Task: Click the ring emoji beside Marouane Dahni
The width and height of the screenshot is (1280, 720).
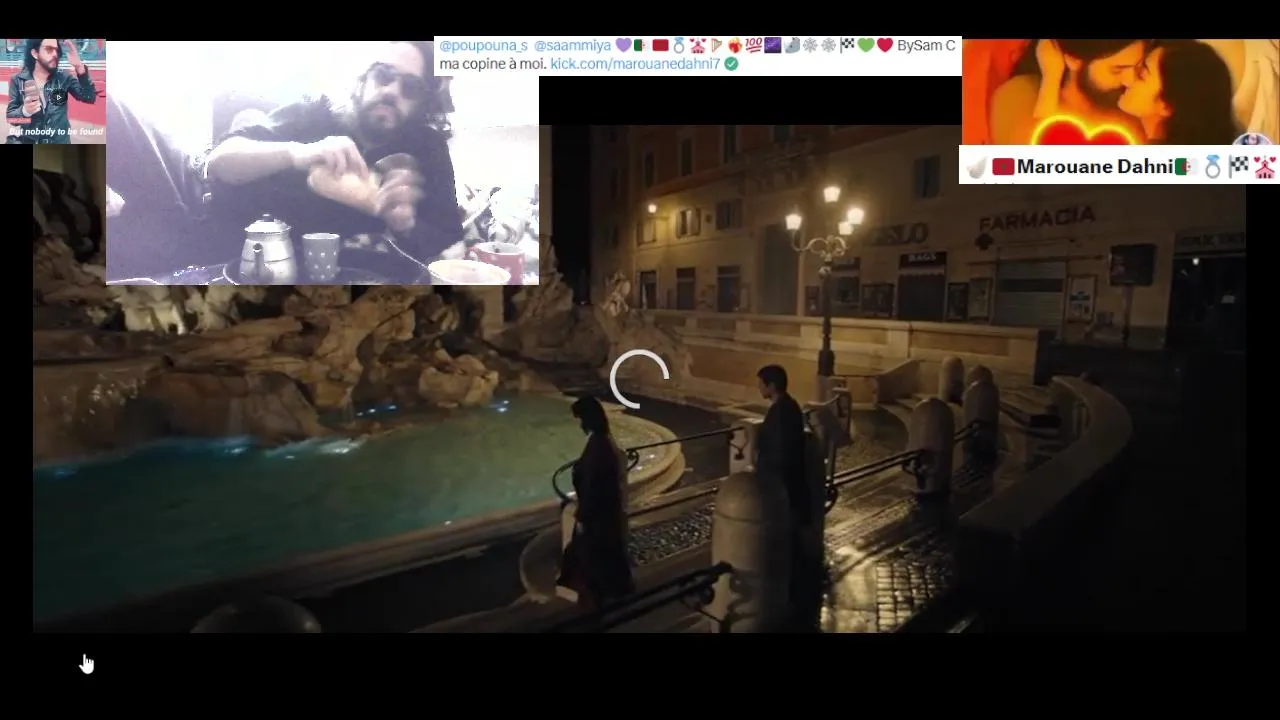Action: [1213, 167]
